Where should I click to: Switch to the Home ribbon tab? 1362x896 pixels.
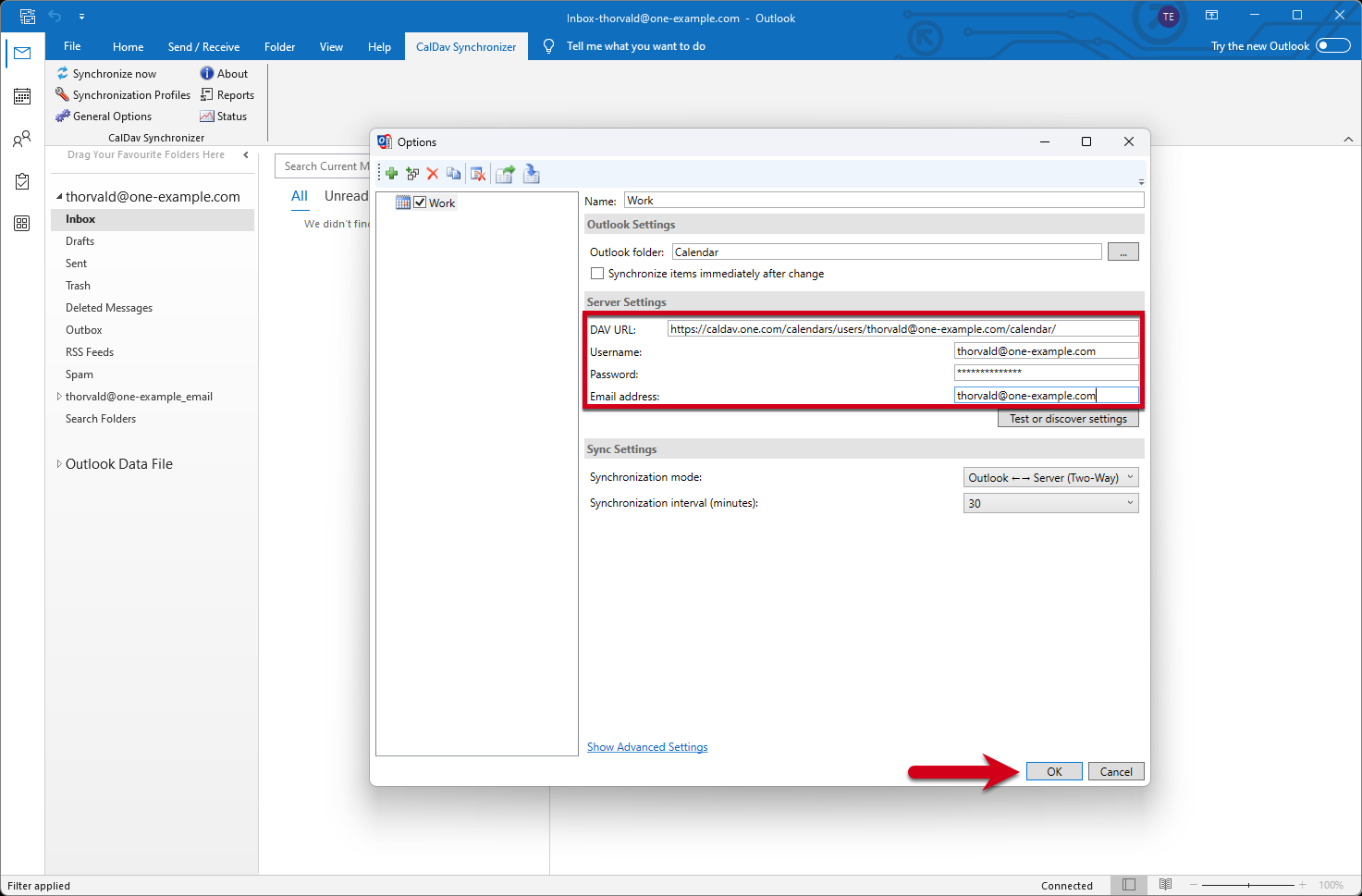[x=128, y=47]
